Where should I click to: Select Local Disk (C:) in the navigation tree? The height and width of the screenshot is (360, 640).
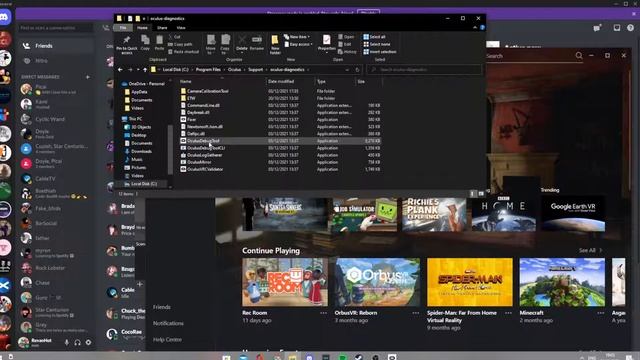pyautogui.click(x=144, y=184)
